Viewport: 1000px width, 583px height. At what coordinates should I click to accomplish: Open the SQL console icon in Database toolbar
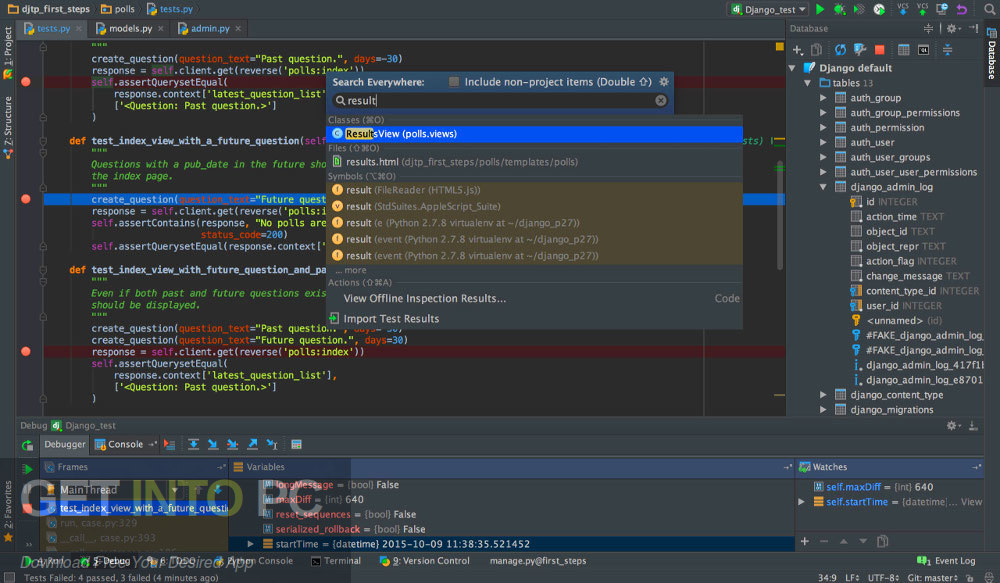click(x=923, y=50)
